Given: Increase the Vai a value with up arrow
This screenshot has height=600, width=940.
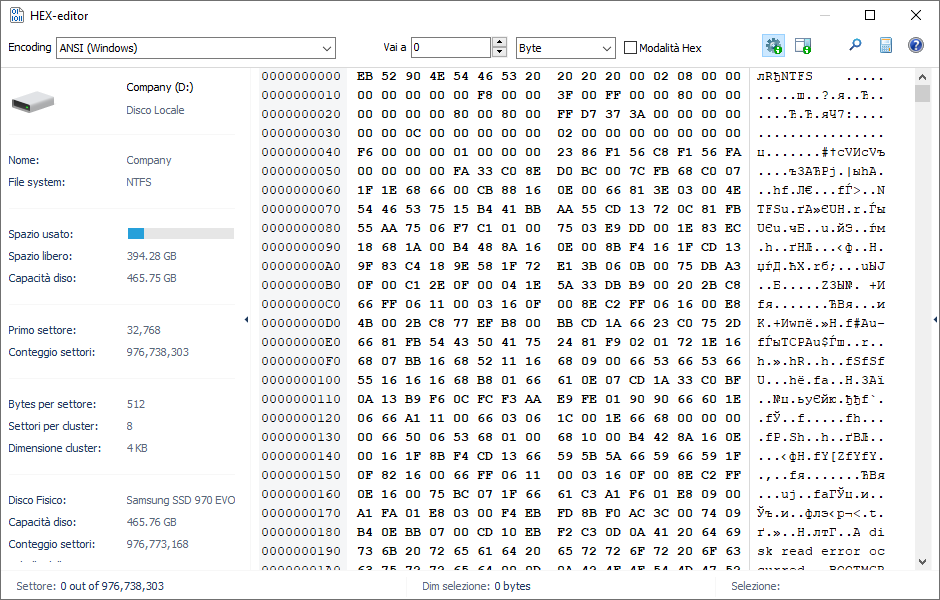Looking at the screenshot, I should (x=499, y=43).
